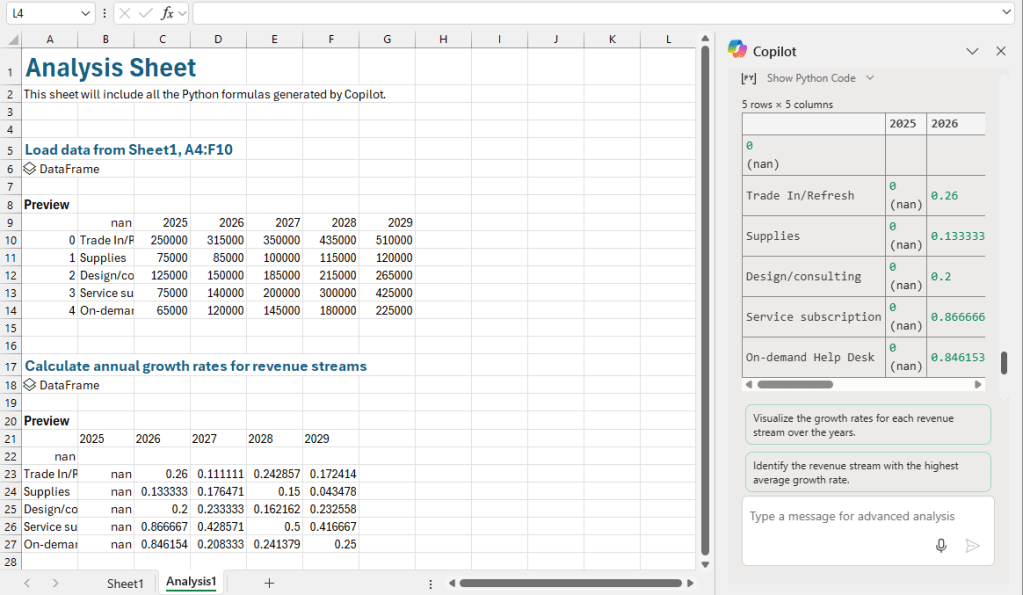Switch to the Sheet1 tab
Viewport: 1023px width, 595px height.
click(125, 583)
